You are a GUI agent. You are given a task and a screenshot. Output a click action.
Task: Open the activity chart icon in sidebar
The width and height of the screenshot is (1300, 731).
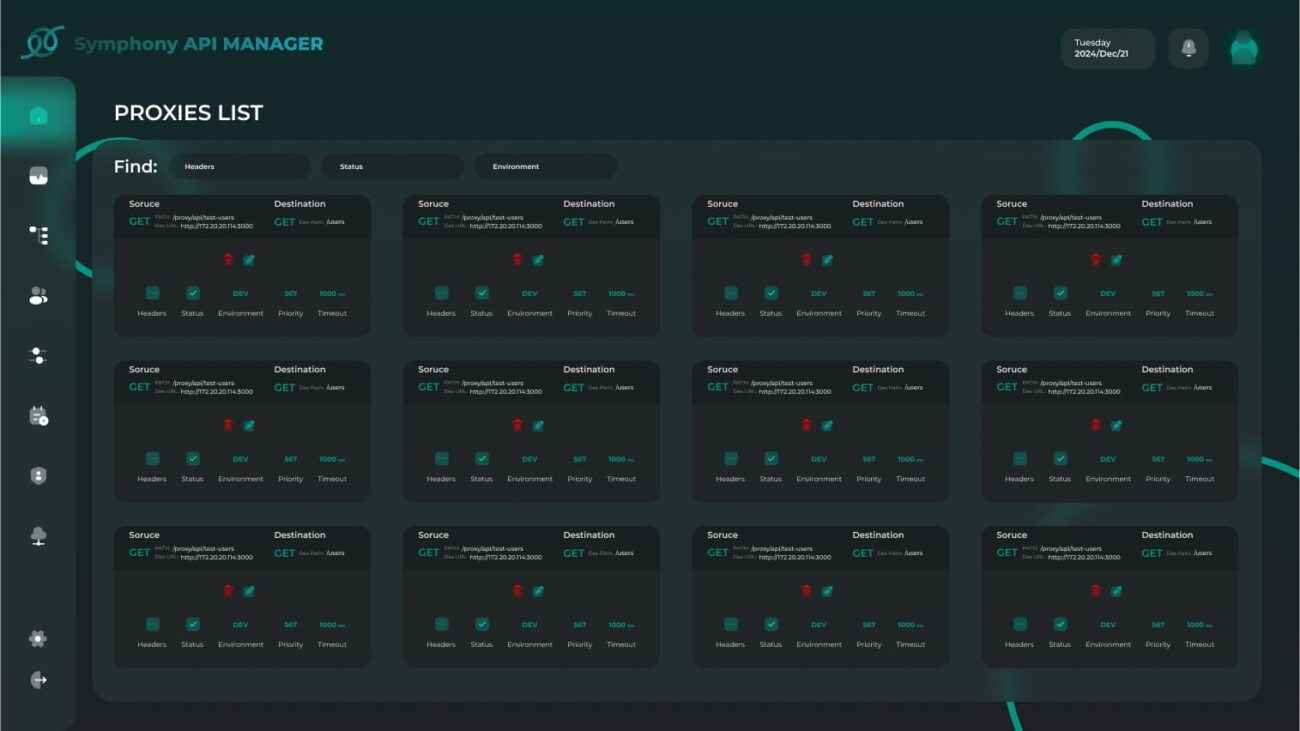[x=38, y=177]
